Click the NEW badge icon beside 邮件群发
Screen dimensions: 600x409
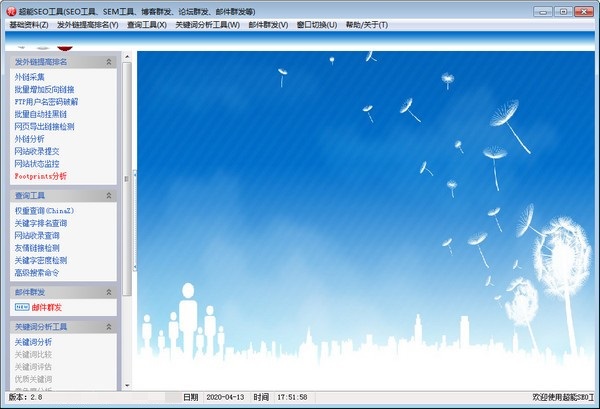[21, 308]
